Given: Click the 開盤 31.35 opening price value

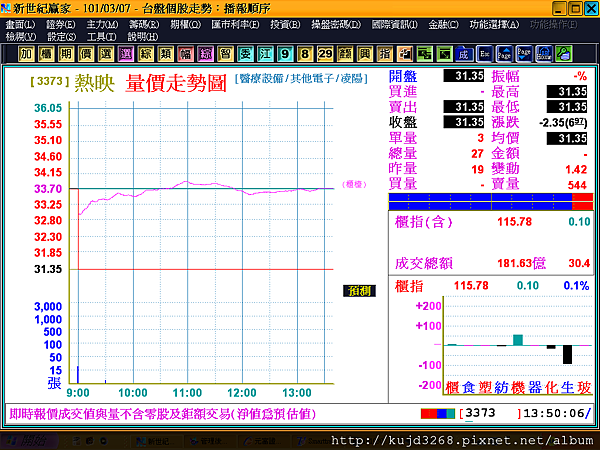Looking at the screenshot, I should click(464, 76).
